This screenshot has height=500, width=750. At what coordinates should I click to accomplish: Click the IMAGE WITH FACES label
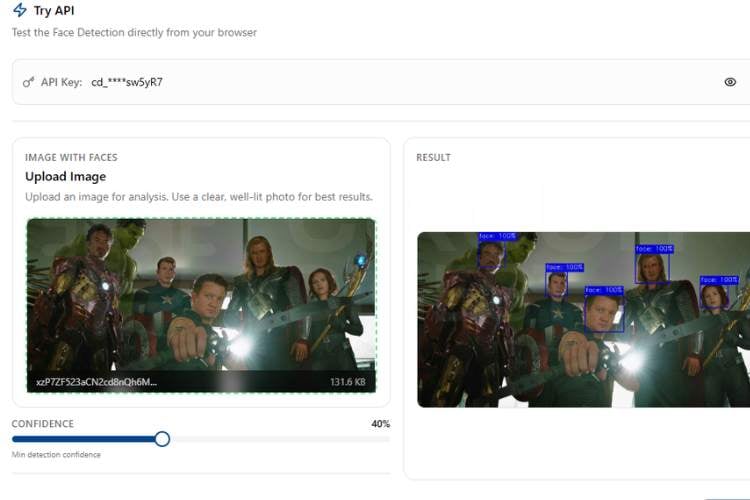click(71, 157)
